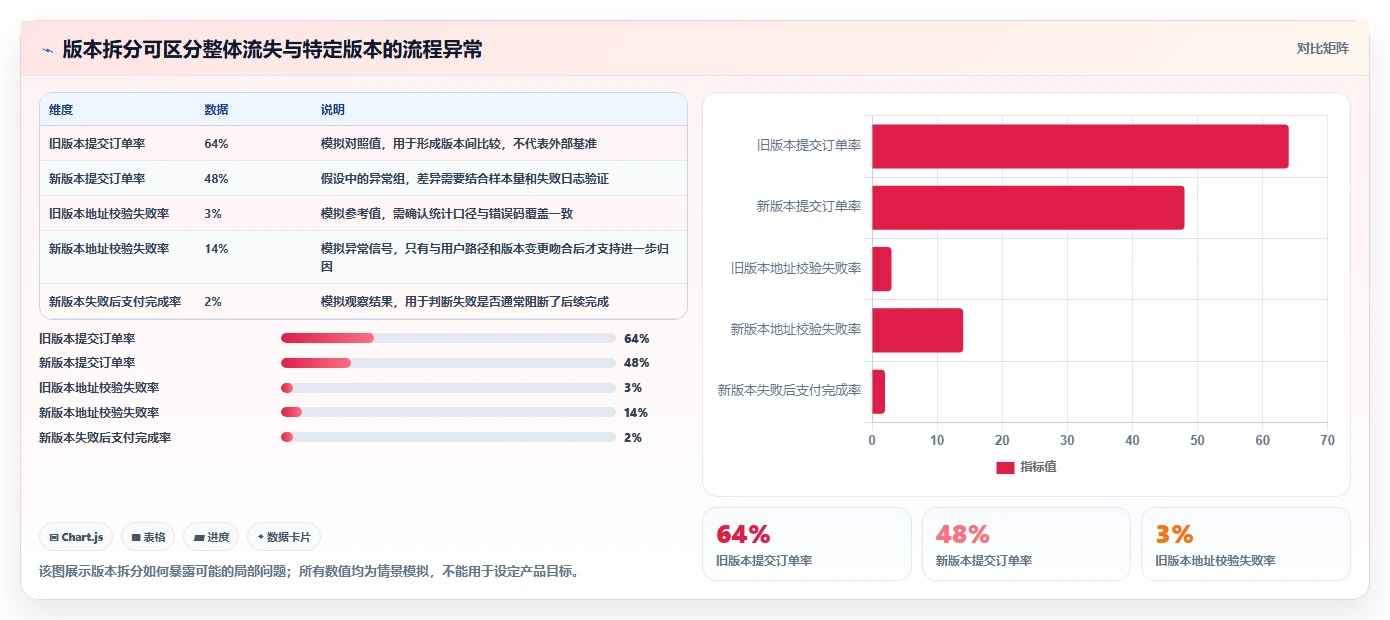Image resolution: width=1390 pixels, height=620 pixels.
Task: Click the 64% value in the table
Action: 216,144
